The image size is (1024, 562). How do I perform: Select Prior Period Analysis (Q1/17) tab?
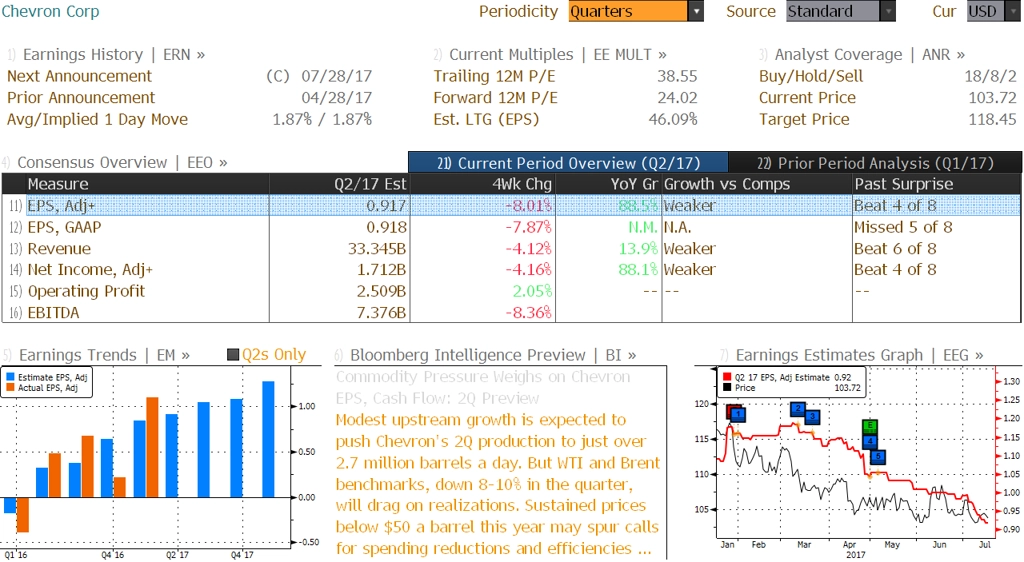[875, 163]
